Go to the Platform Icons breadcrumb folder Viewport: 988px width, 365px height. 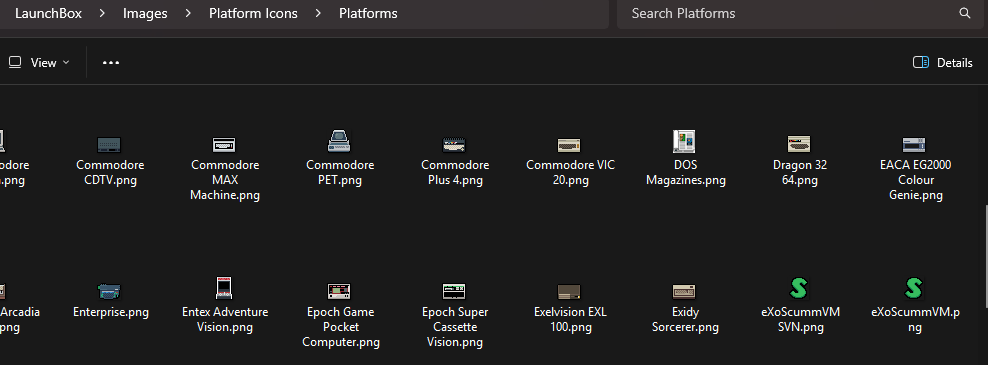(x=253, y=13)
